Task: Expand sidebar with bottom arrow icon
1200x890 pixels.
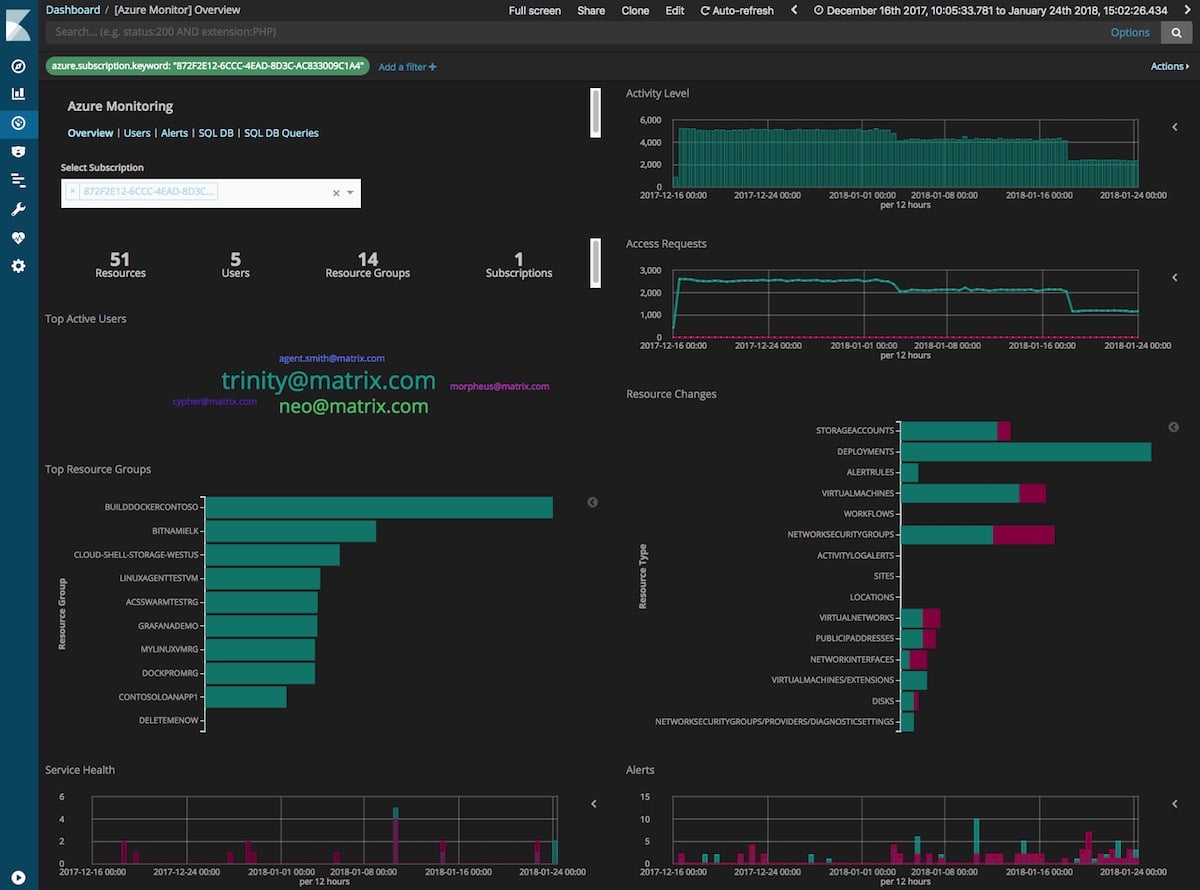Action: [18, 879]
